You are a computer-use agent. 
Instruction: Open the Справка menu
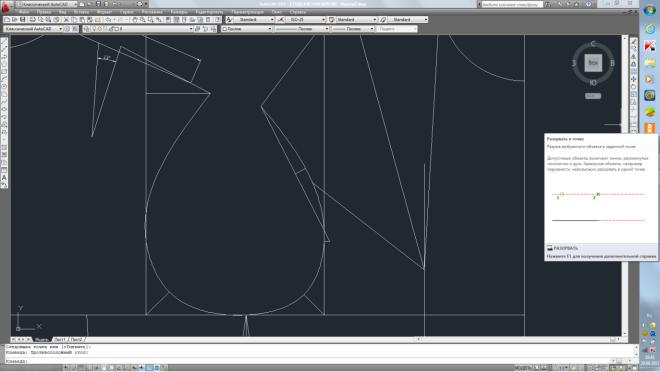pyautogui.click(x=298, y=12)
